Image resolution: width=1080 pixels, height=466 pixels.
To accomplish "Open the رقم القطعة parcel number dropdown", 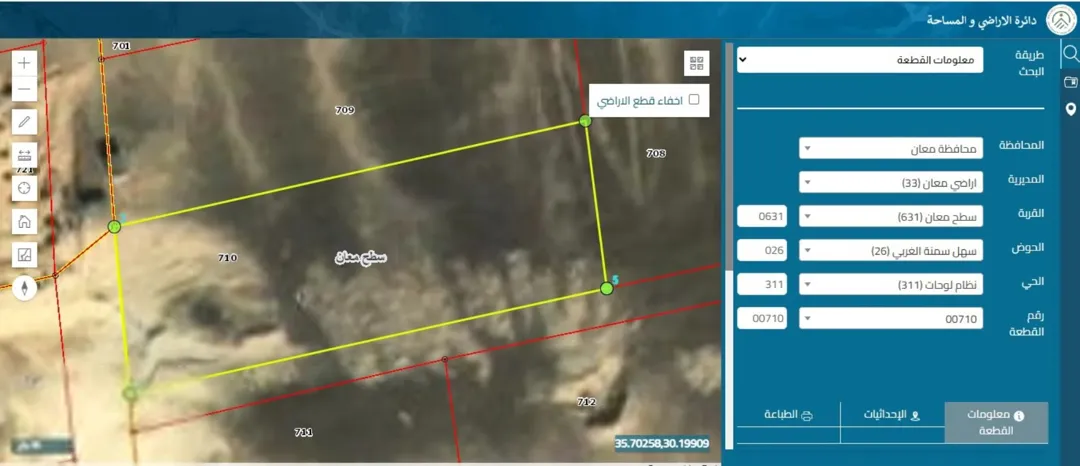I will tap(891, 318).
